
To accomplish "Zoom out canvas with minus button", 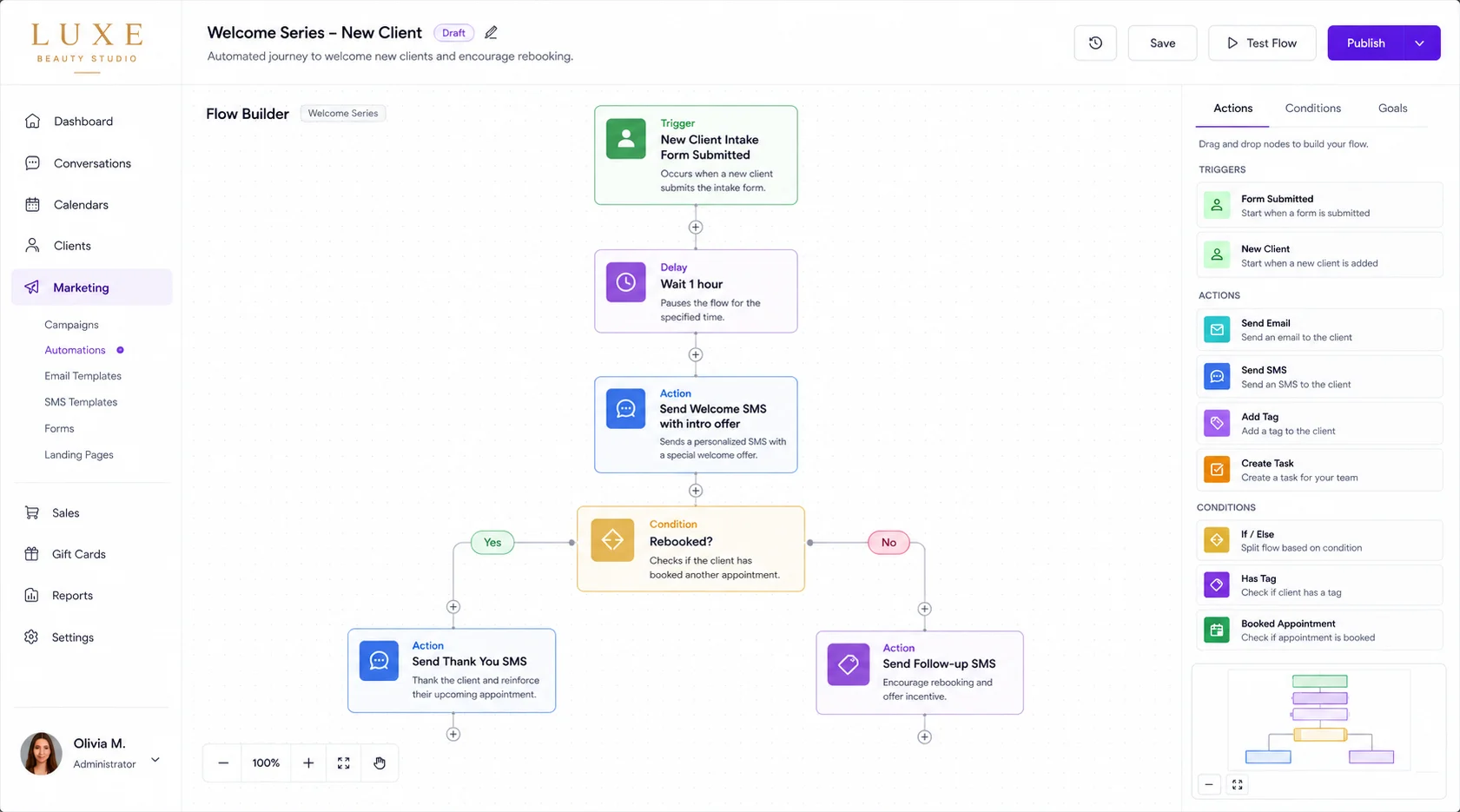I will click(x=223, y=762).
